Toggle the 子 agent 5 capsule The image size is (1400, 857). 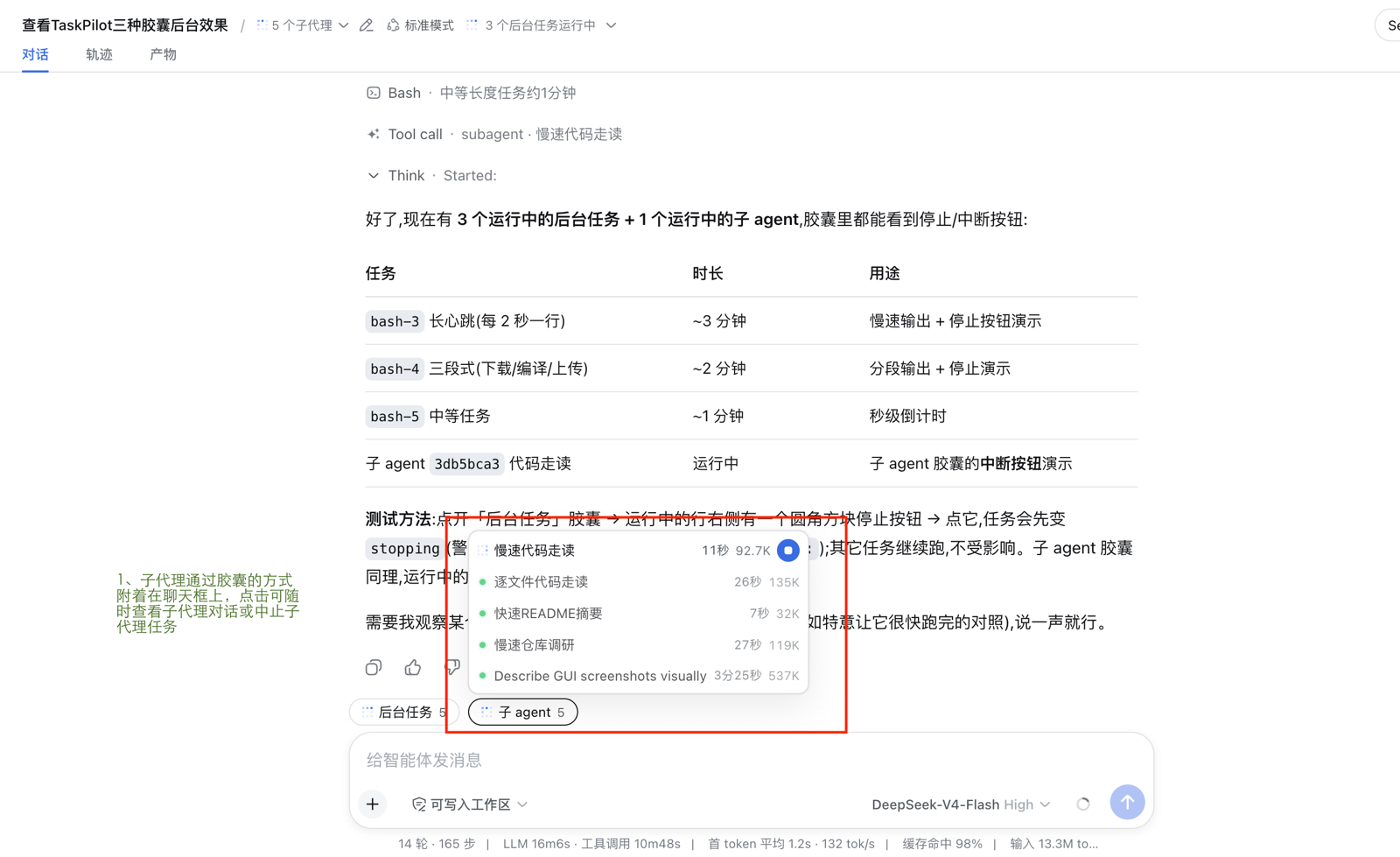click(x=523, y=712)
